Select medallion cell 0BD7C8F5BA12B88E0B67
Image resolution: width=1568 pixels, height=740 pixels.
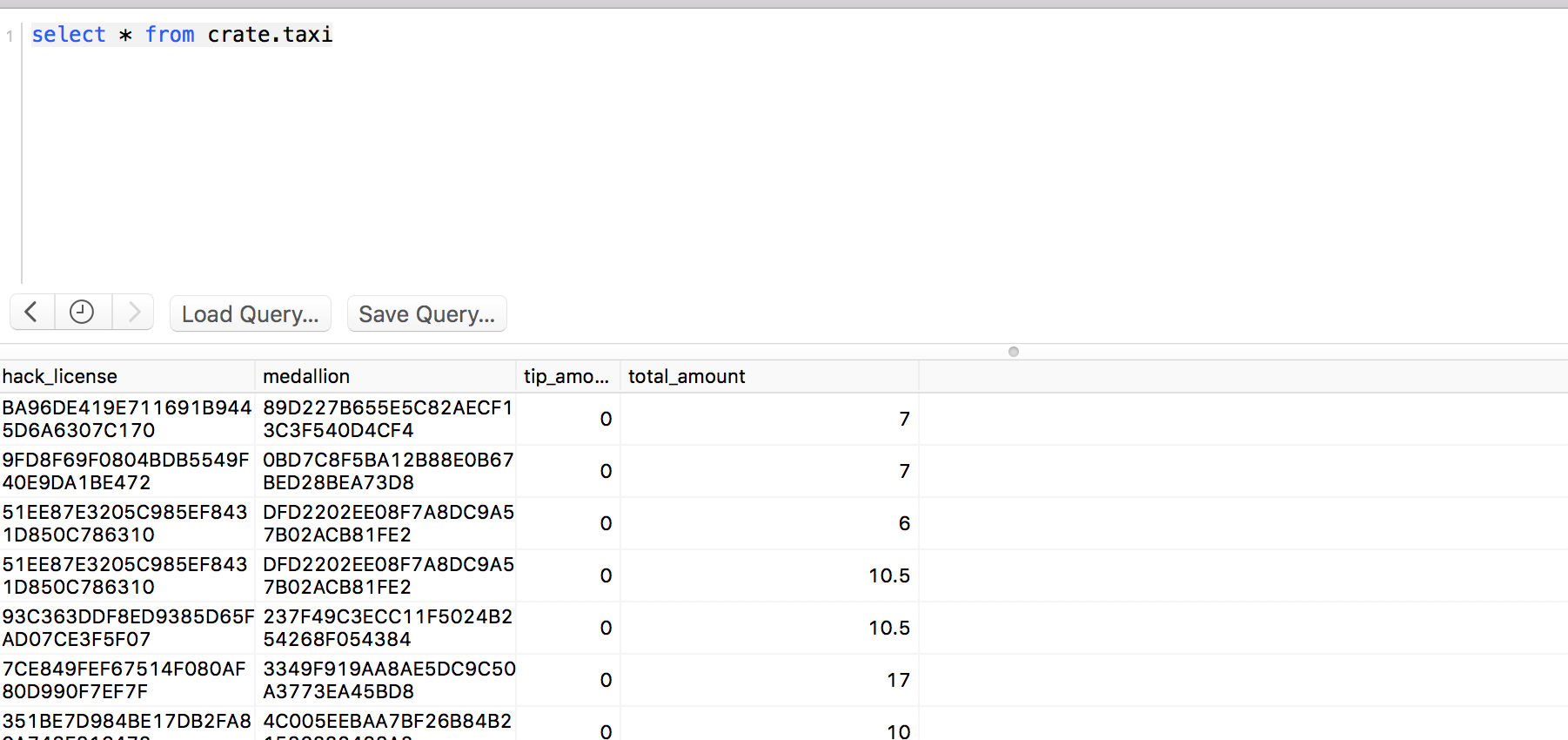click(385, 471)
